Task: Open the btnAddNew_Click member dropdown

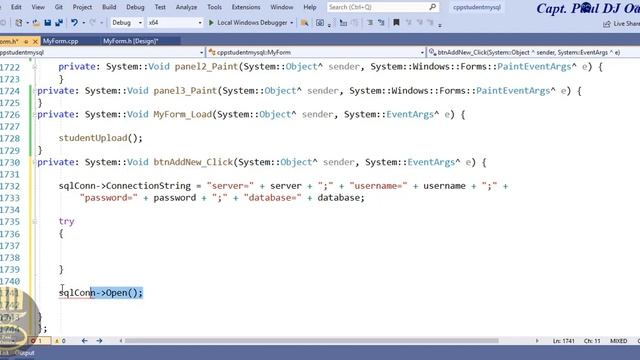Action: click(x=533, y=52)
